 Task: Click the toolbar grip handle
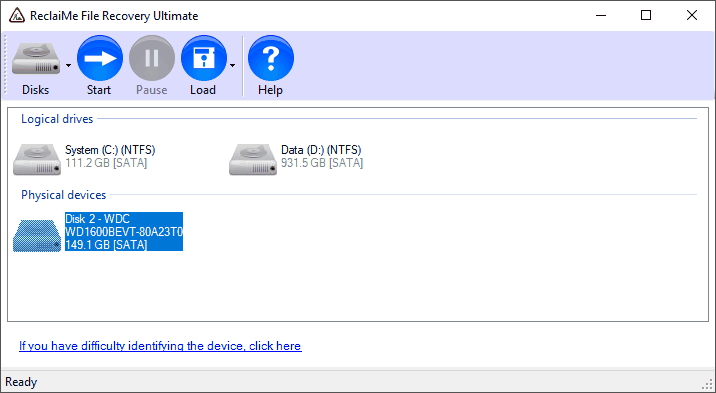click(6, 64)
